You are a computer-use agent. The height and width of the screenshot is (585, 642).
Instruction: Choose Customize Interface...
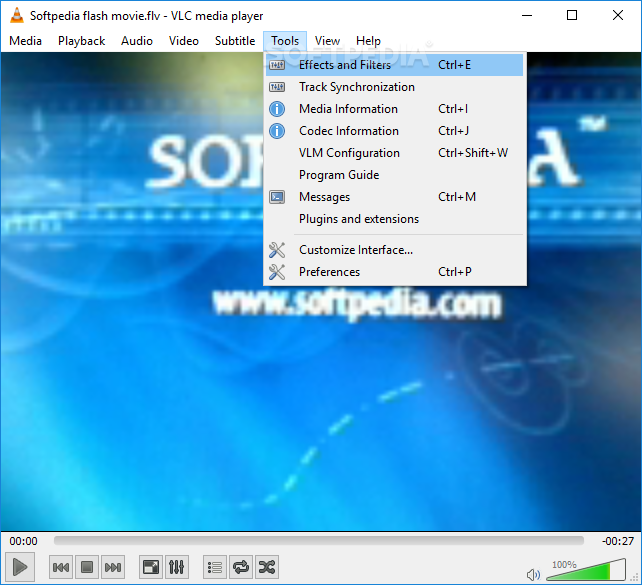click(394, 250)
